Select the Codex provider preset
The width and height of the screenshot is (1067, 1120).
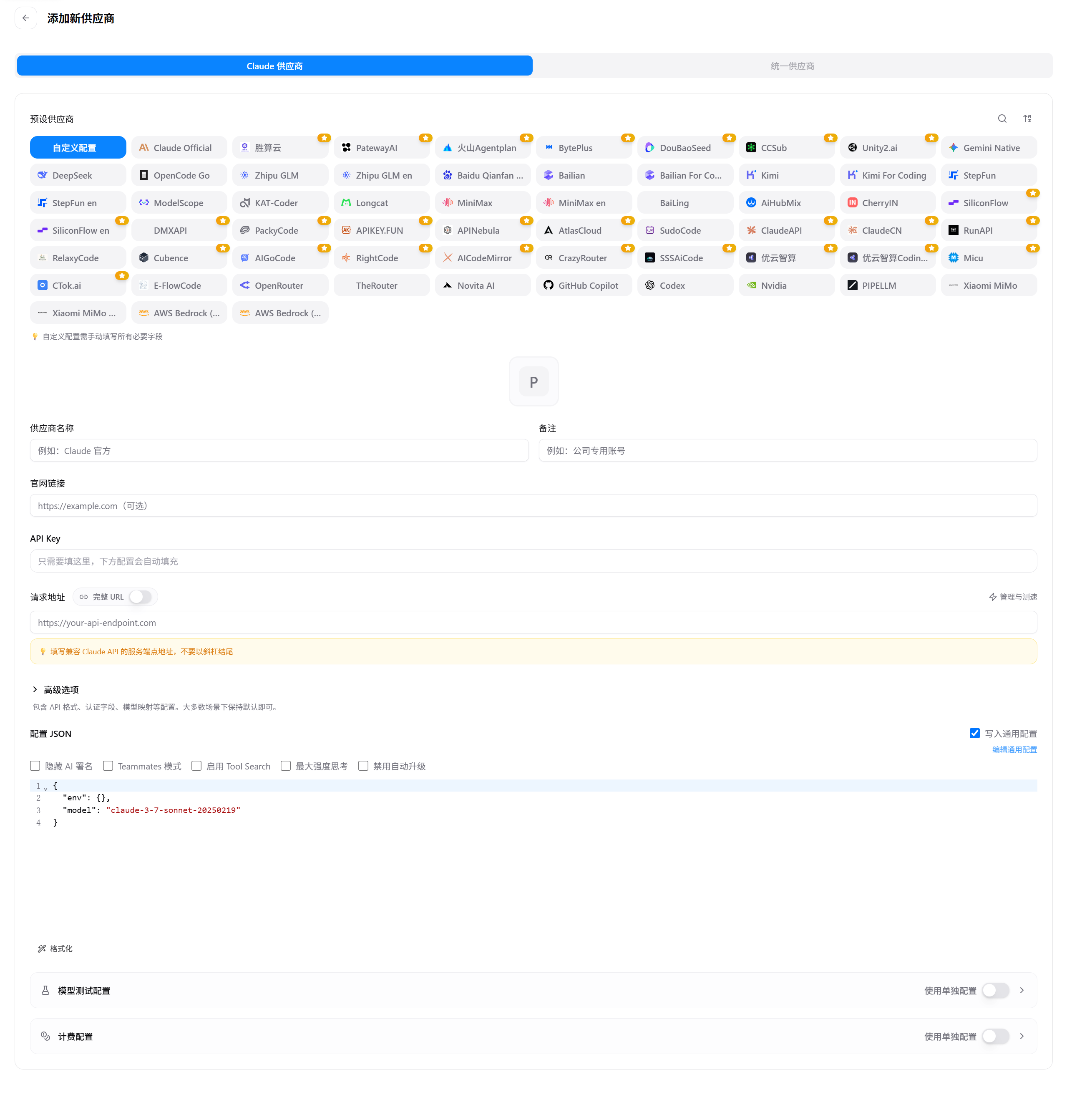coord(685,285)
